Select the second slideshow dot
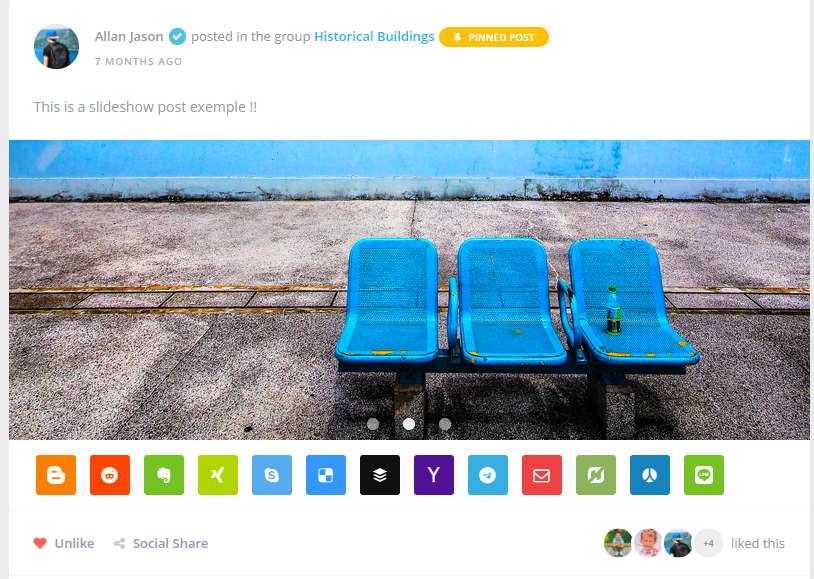The image size is (814, 579). [409, 424]
